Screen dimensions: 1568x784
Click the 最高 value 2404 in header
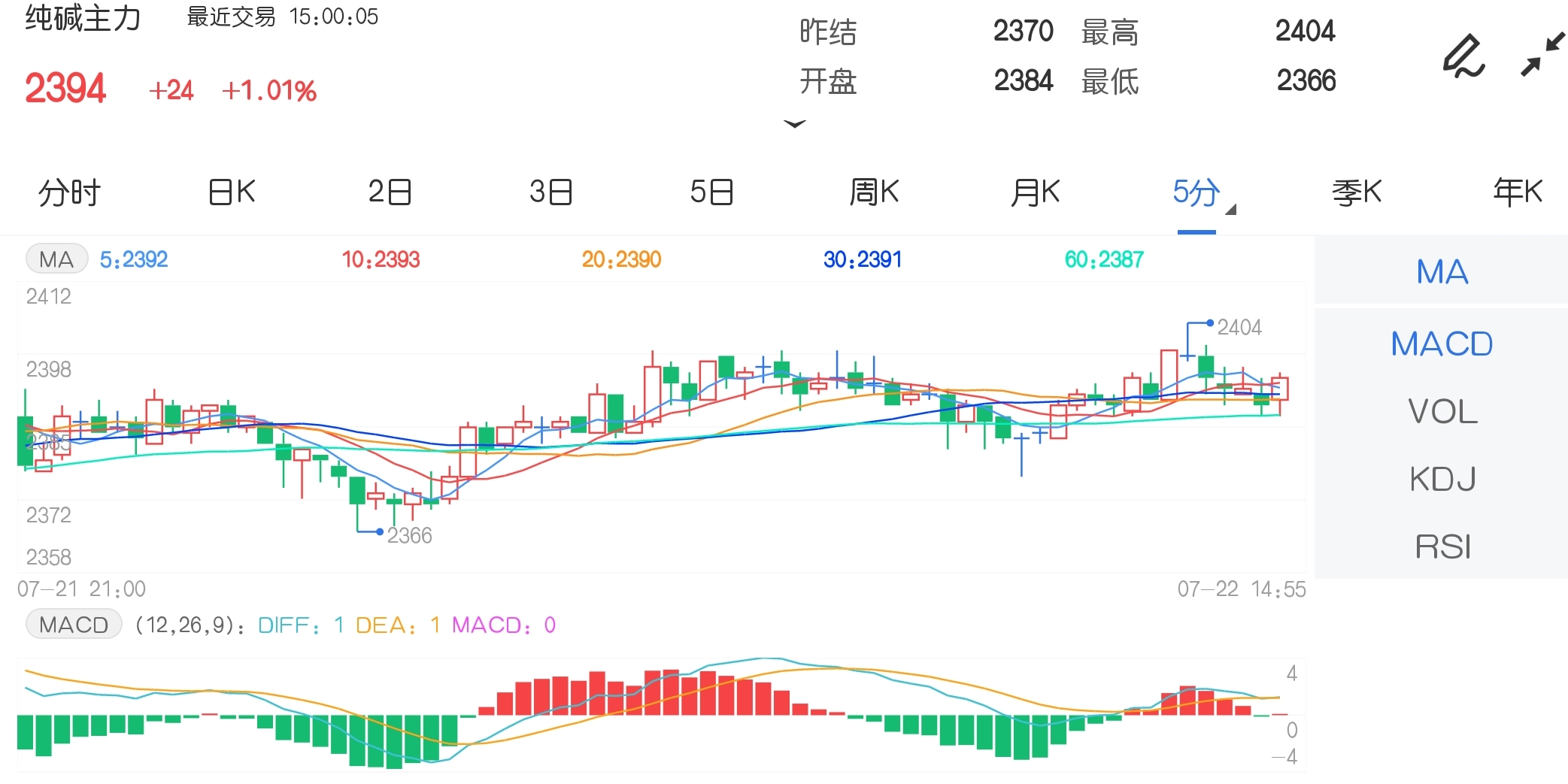click(1305, 31)
